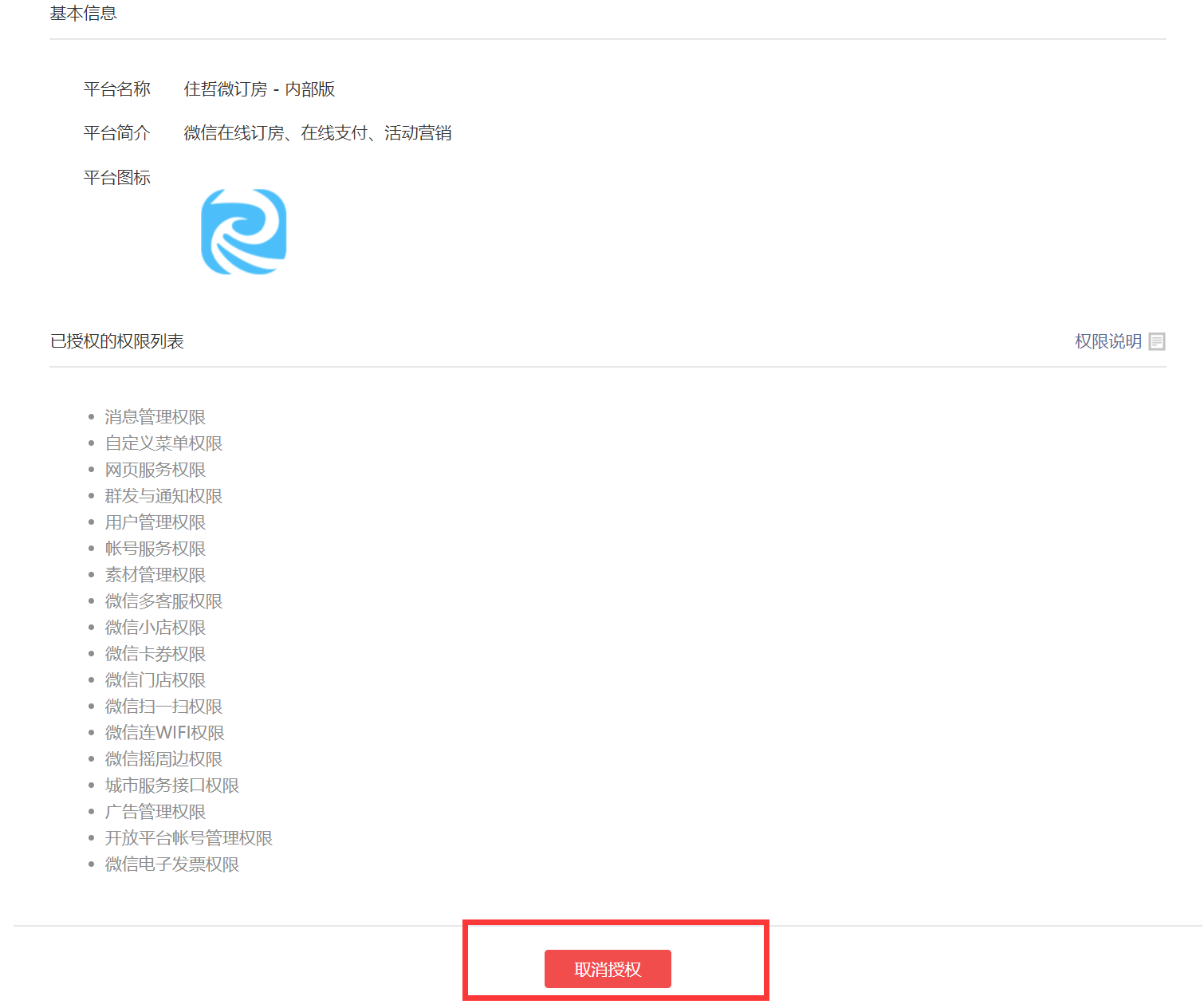
Task: Select the 帐号服务权限 list item
Action: click(x=155, y=549)
